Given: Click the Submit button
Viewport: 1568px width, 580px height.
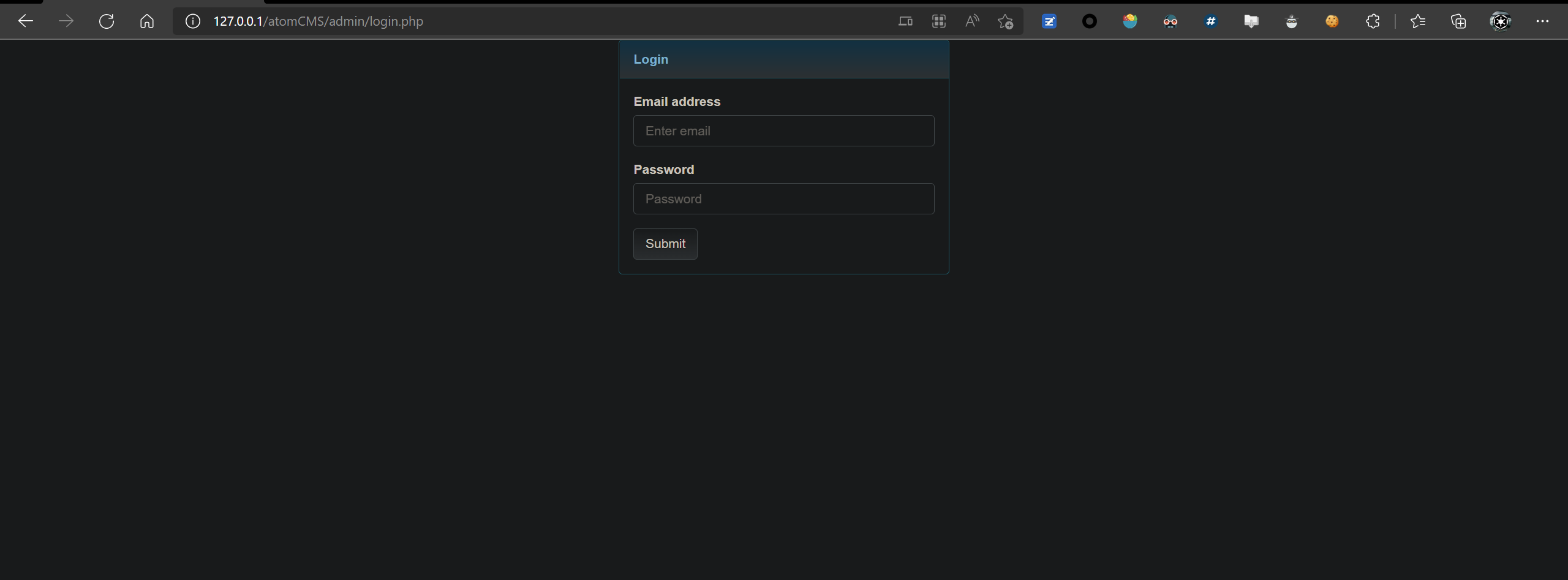Looking at the screenshot, I should 665,244.
